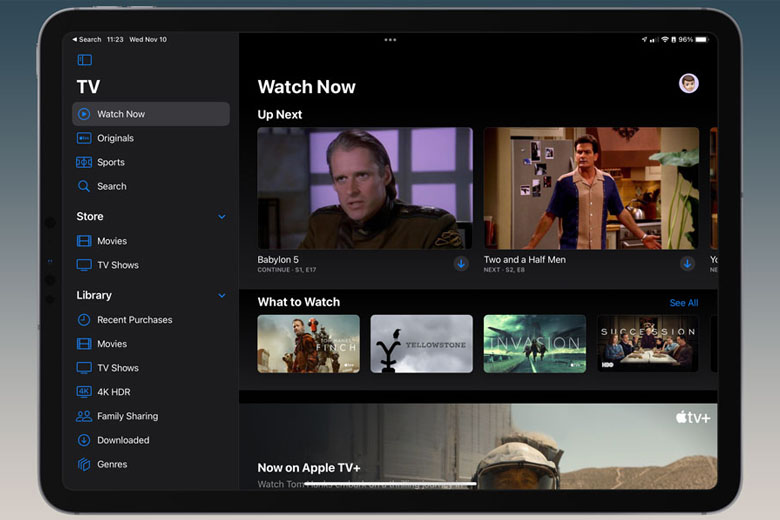Open the Yellowstone poster
The image size is (780, 520).
(x=421, y=344)
